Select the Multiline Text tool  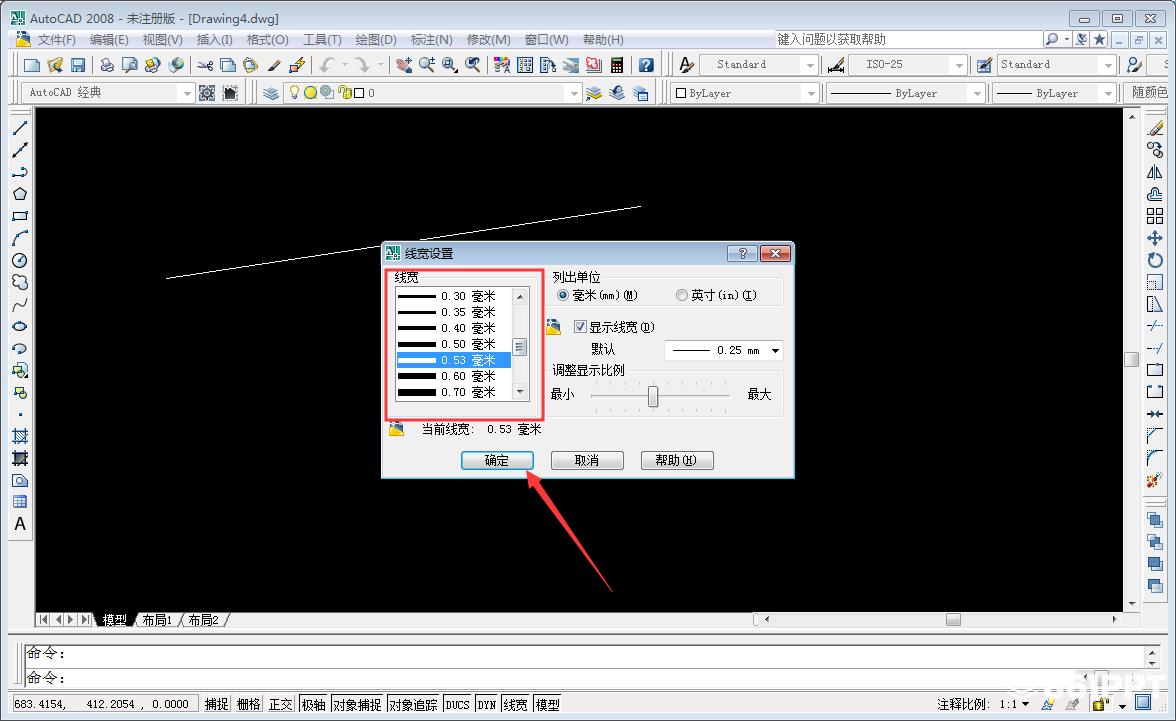coord(20,524)
